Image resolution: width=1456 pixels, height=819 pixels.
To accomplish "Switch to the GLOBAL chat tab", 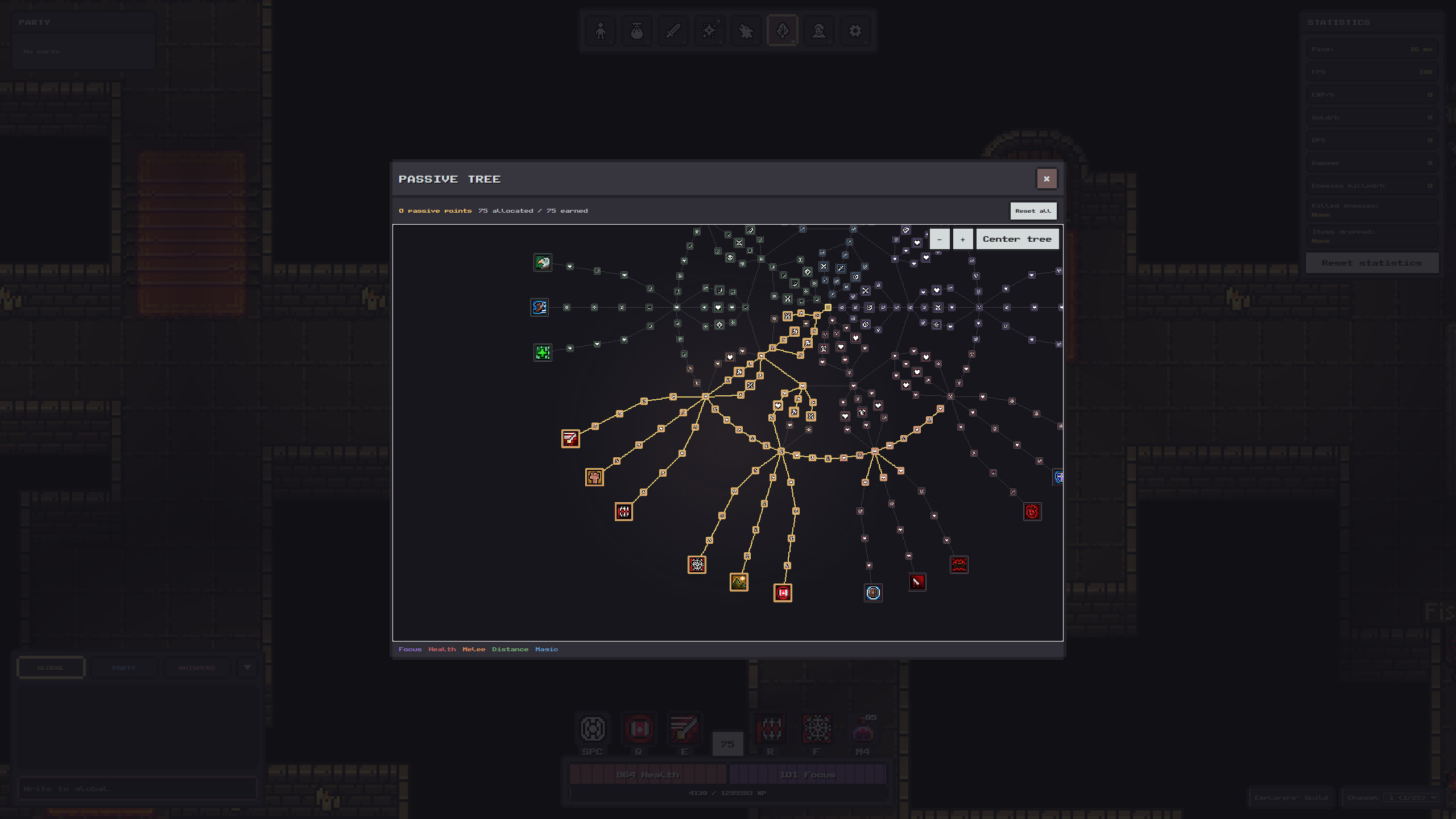I will (x=51, y=668).
